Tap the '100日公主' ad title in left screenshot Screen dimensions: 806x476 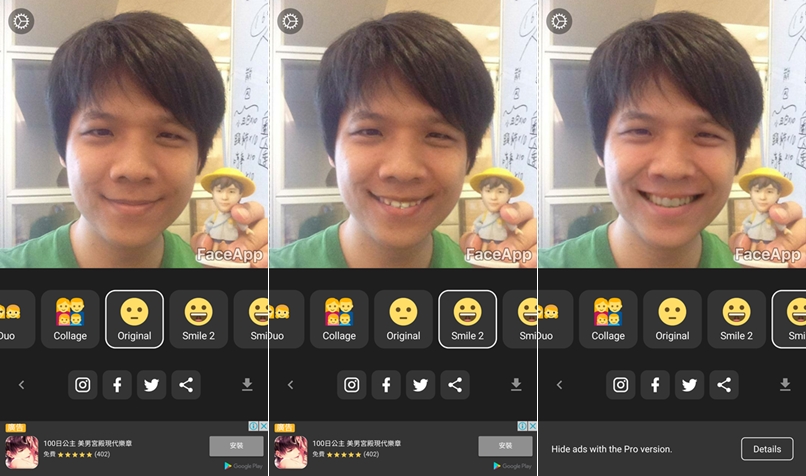tap(87, 443)
